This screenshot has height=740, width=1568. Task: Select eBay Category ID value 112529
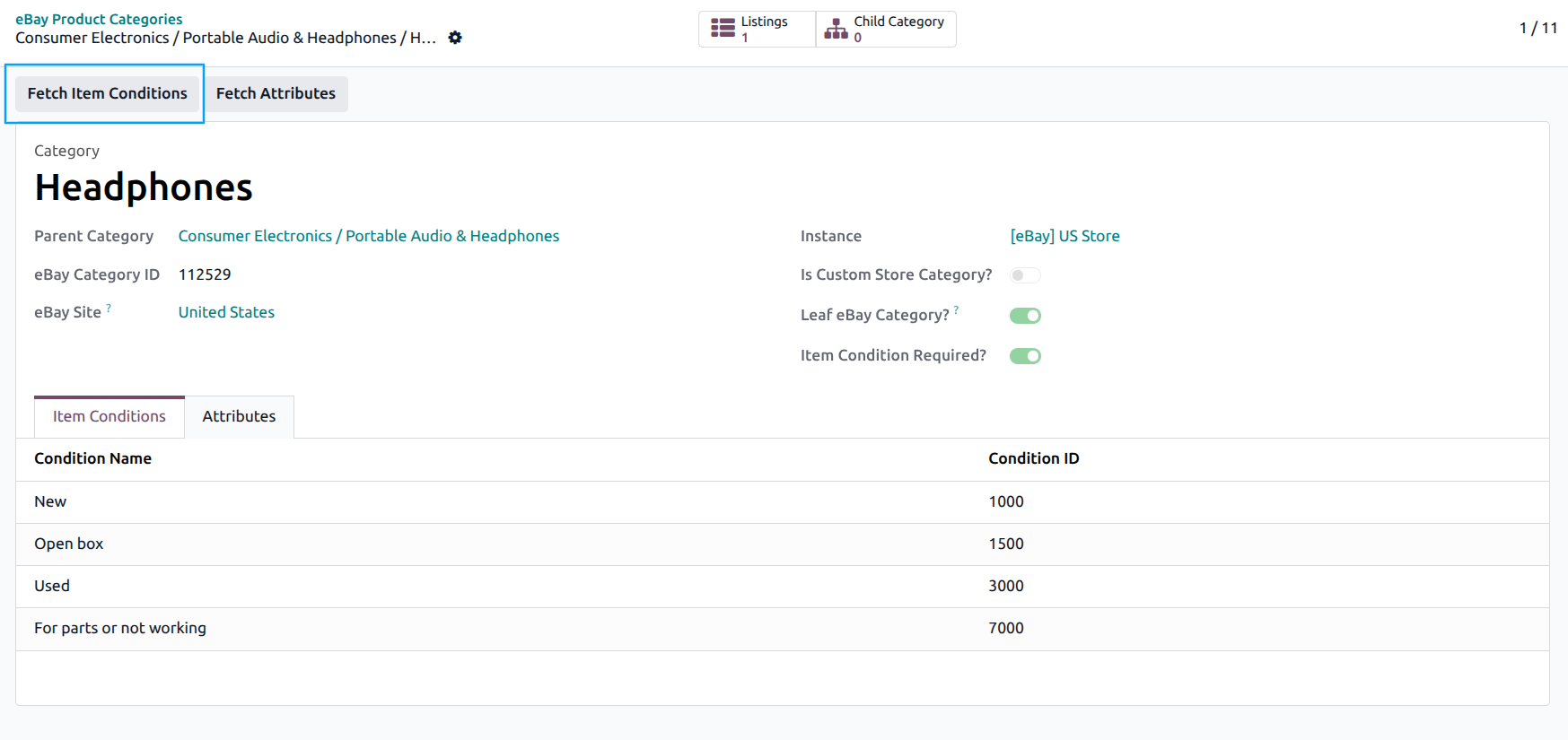click(205, 274)
